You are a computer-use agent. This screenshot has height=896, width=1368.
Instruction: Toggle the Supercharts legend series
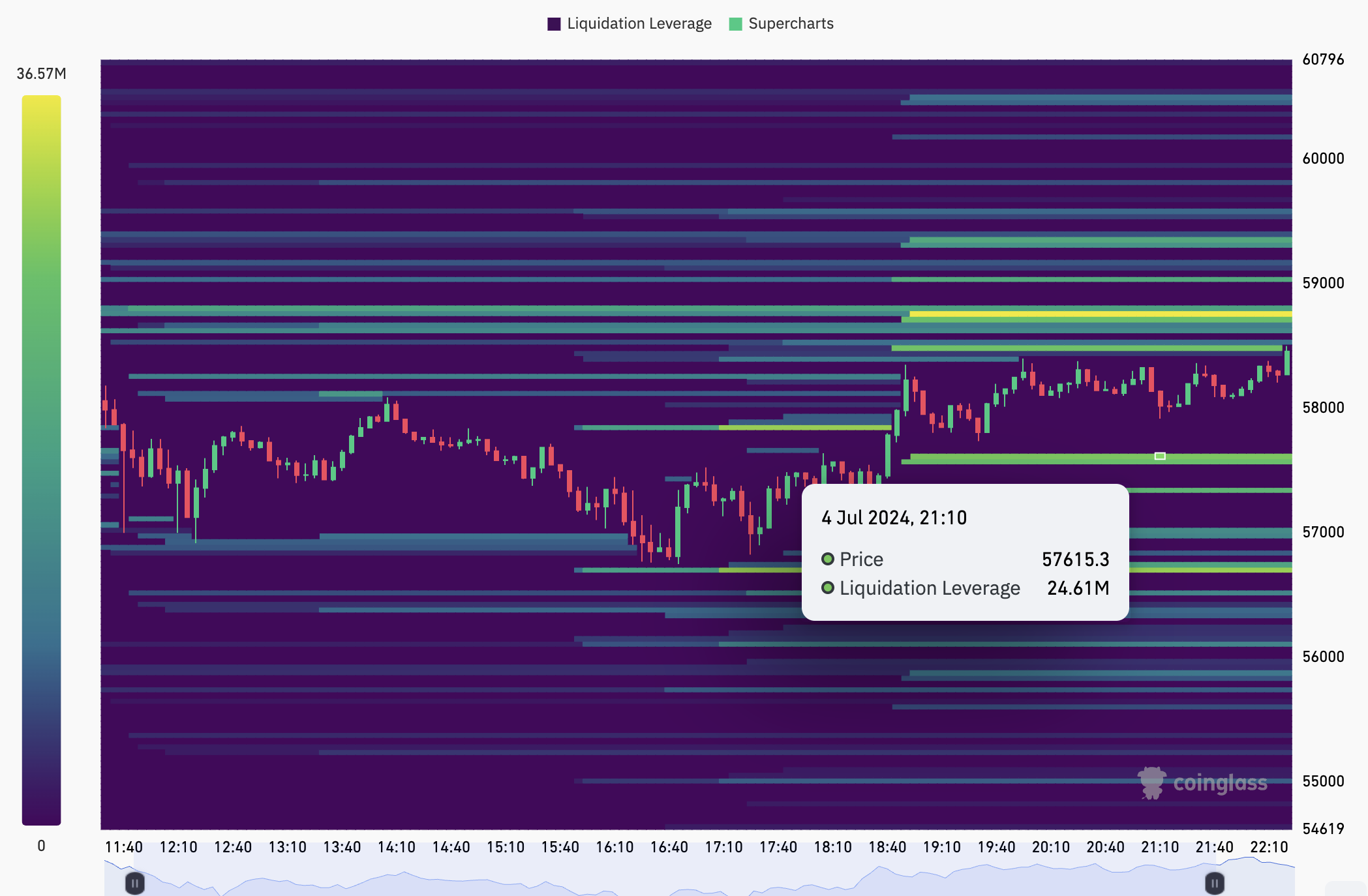tap(781, 24)
